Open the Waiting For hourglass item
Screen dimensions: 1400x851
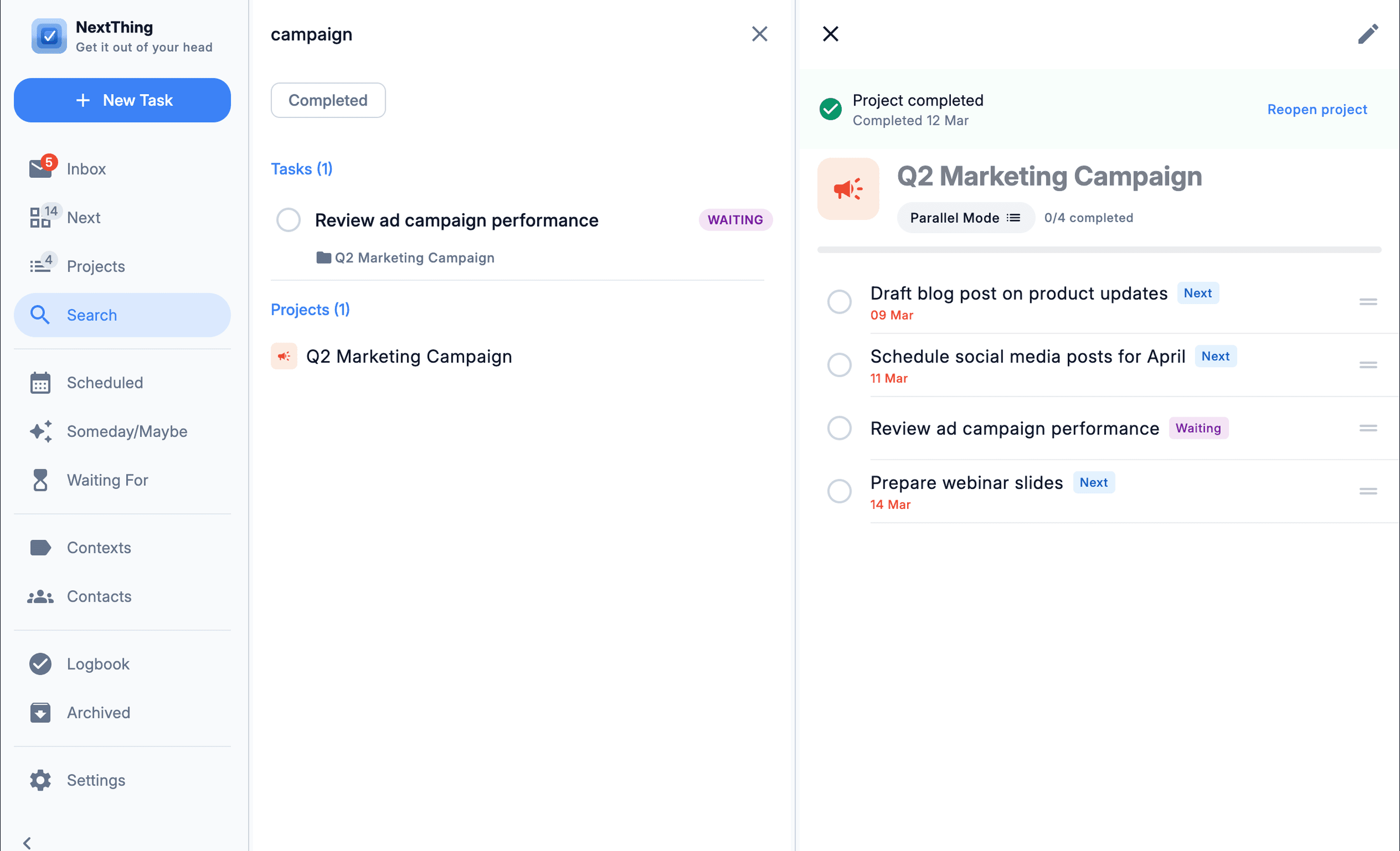[107, 480]
